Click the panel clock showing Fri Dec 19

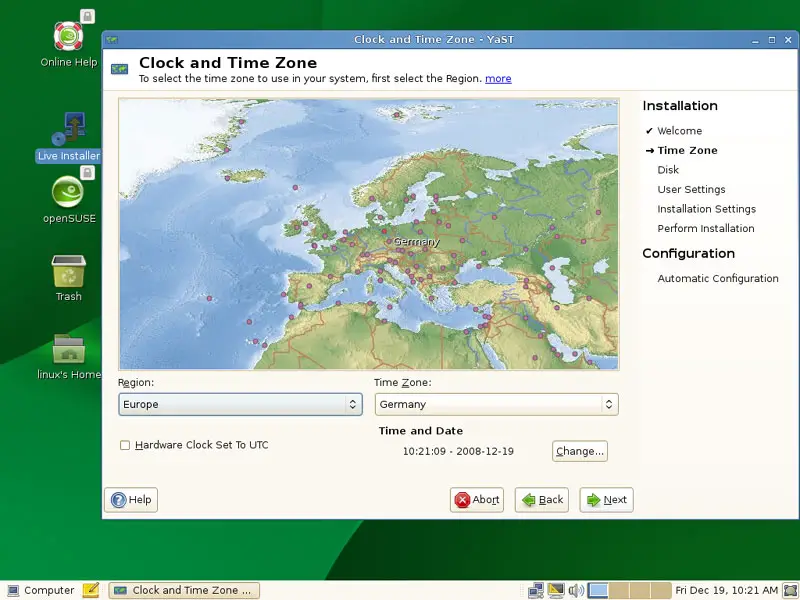726,590
